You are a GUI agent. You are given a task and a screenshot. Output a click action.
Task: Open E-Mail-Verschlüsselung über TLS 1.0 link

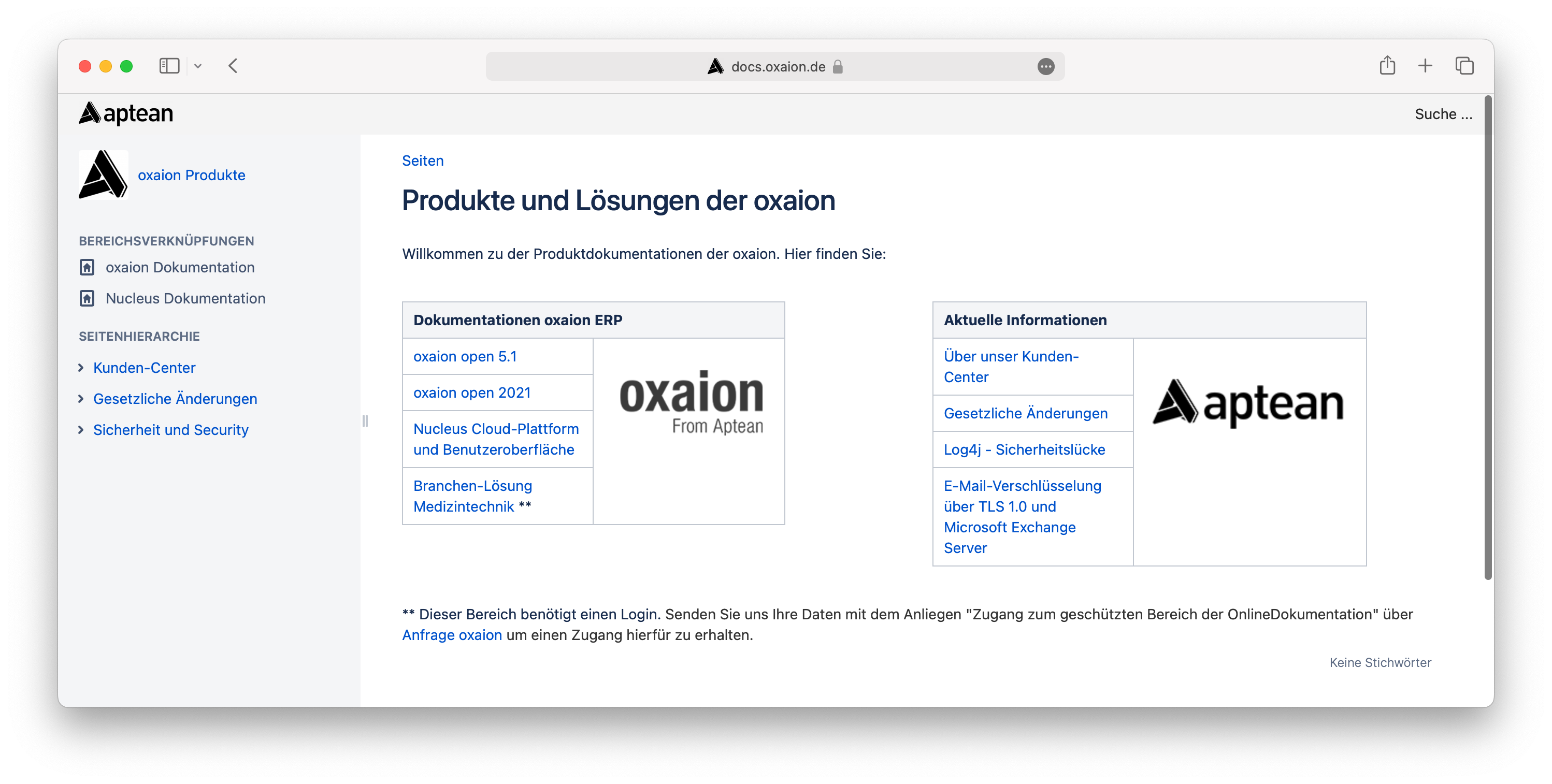coord(1022,517)
